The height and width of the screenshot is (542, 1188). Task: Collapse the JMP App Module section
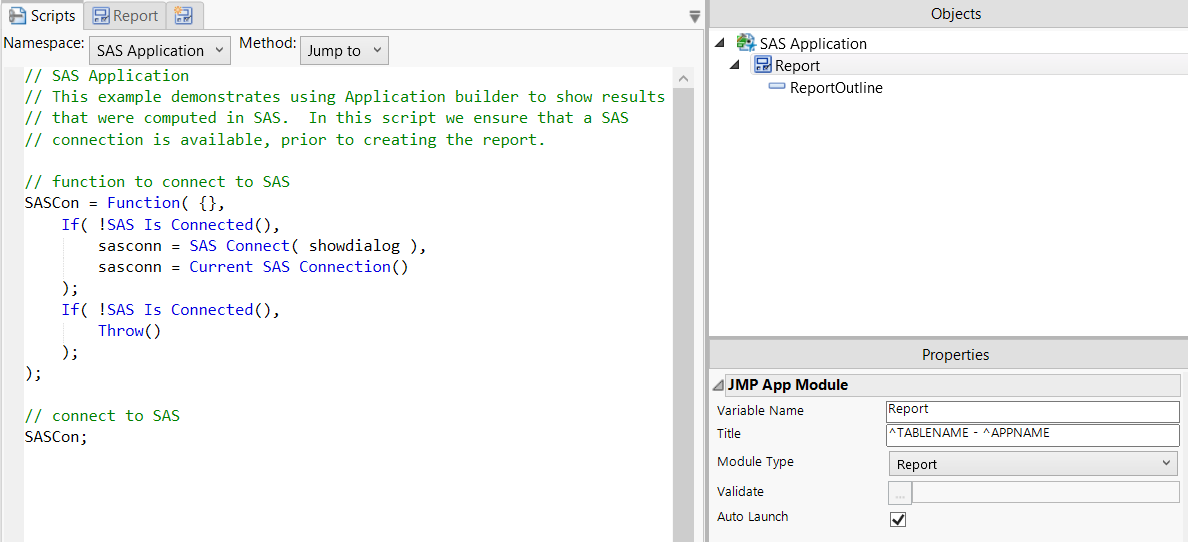[718, 386]
